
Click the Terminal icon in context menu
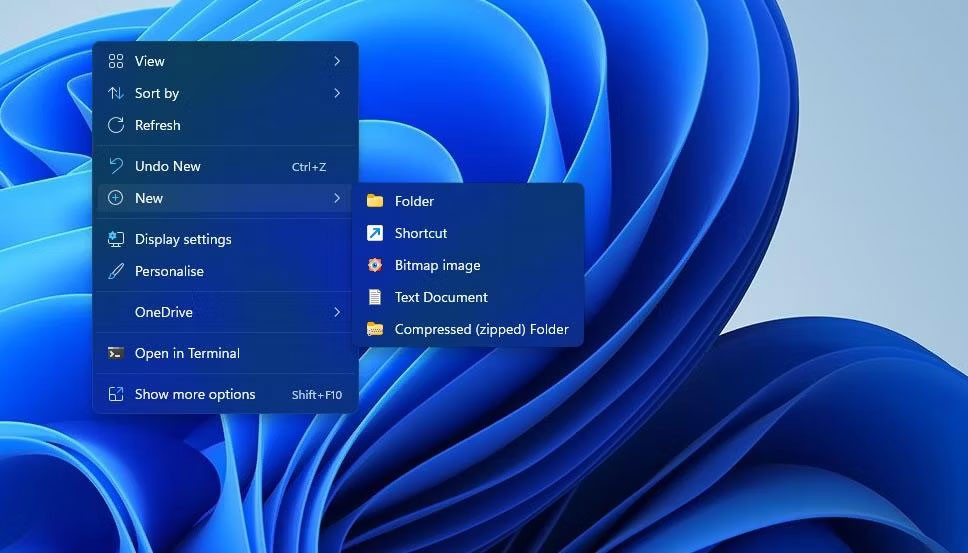click(x=116, y=353)
